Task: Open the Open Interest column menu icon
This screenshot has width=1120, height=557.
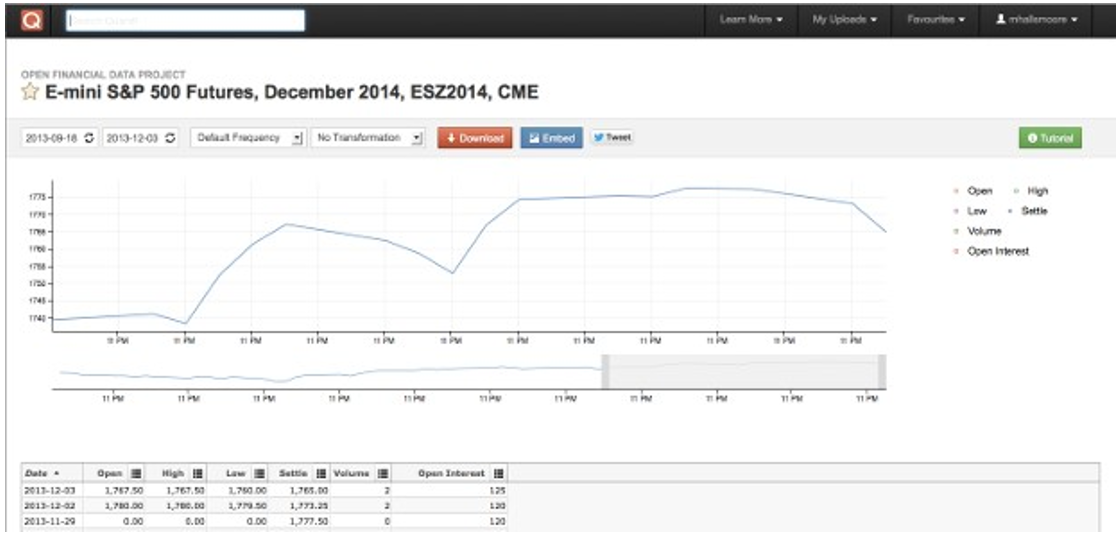Action: click(x=499, y=473)
